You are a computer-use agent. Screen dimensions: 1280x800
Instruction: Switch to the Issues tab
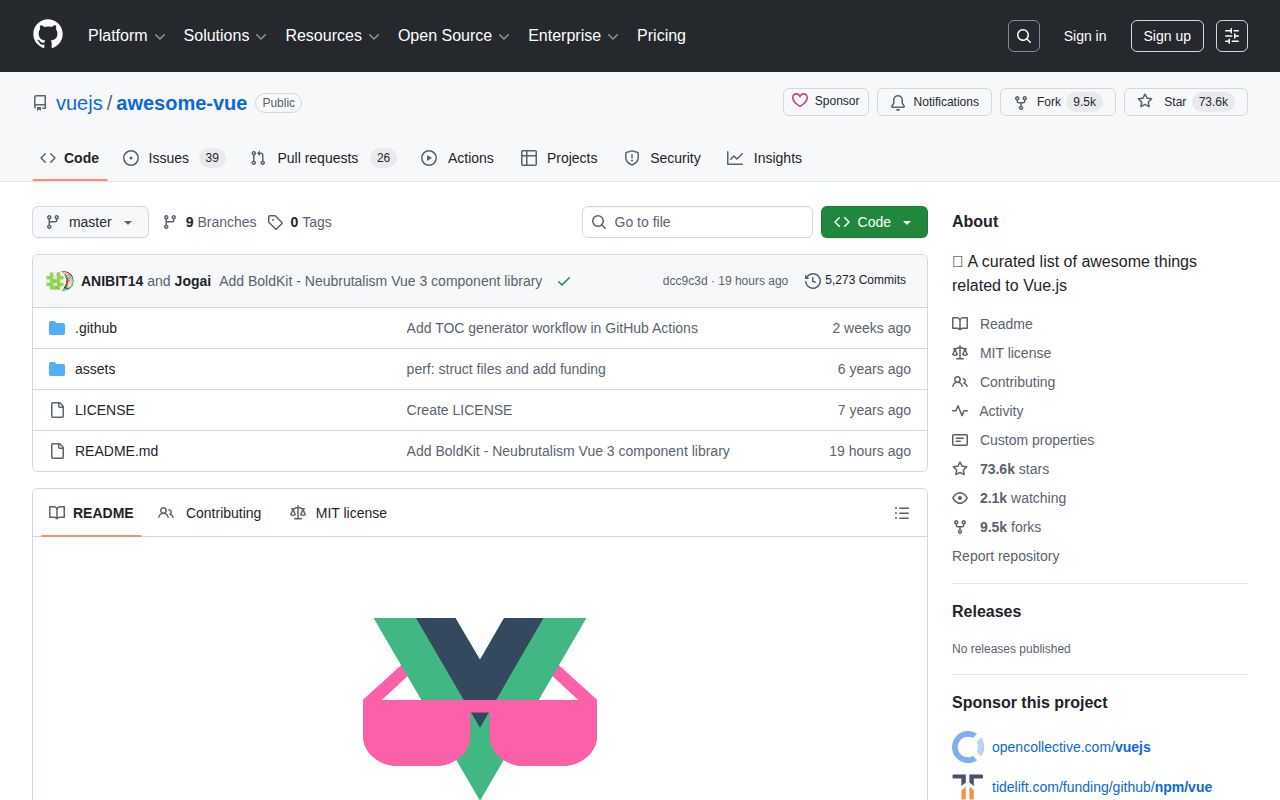click(x=168, y=158)
